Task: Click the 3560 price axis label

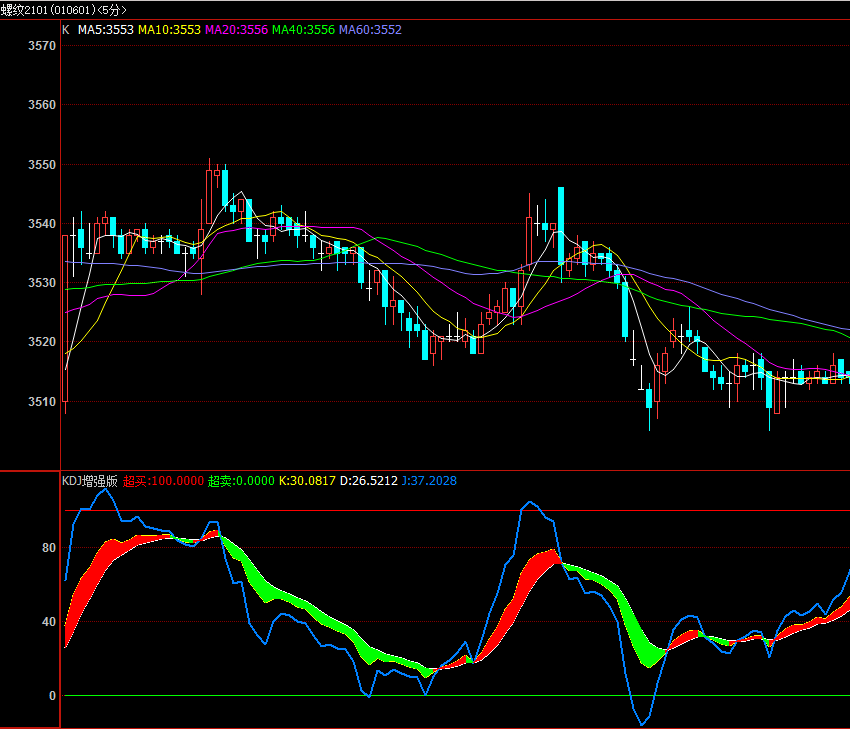Action: click(x=42, y=105)
